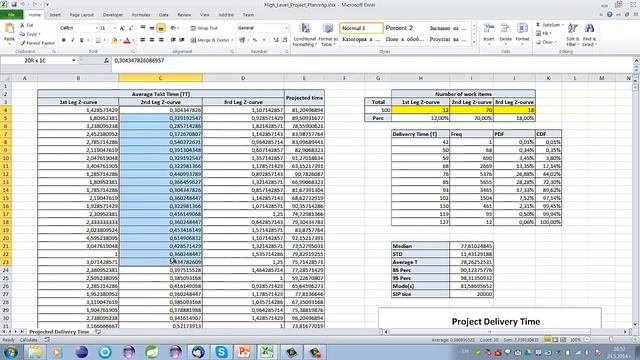Screen dimensions: 640x360
Task: Click the Decrease Decimal icon
Action: tap(284, 40)
